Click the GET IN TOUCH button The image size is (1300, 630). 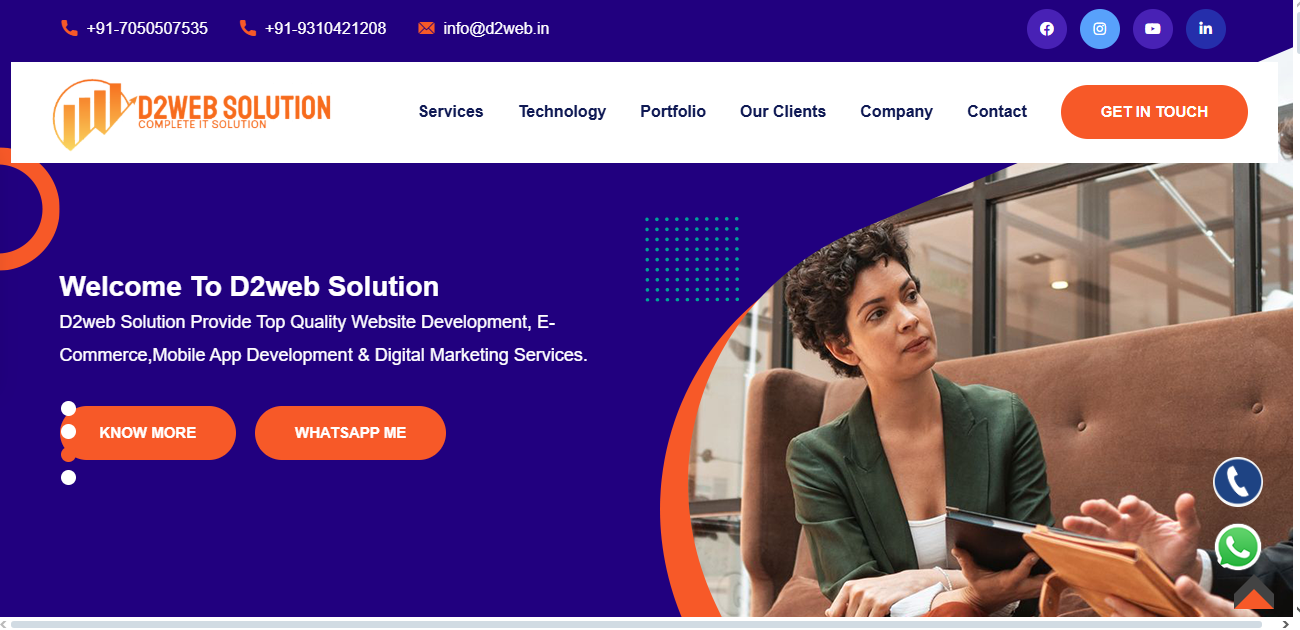(x=1154, y=112)
